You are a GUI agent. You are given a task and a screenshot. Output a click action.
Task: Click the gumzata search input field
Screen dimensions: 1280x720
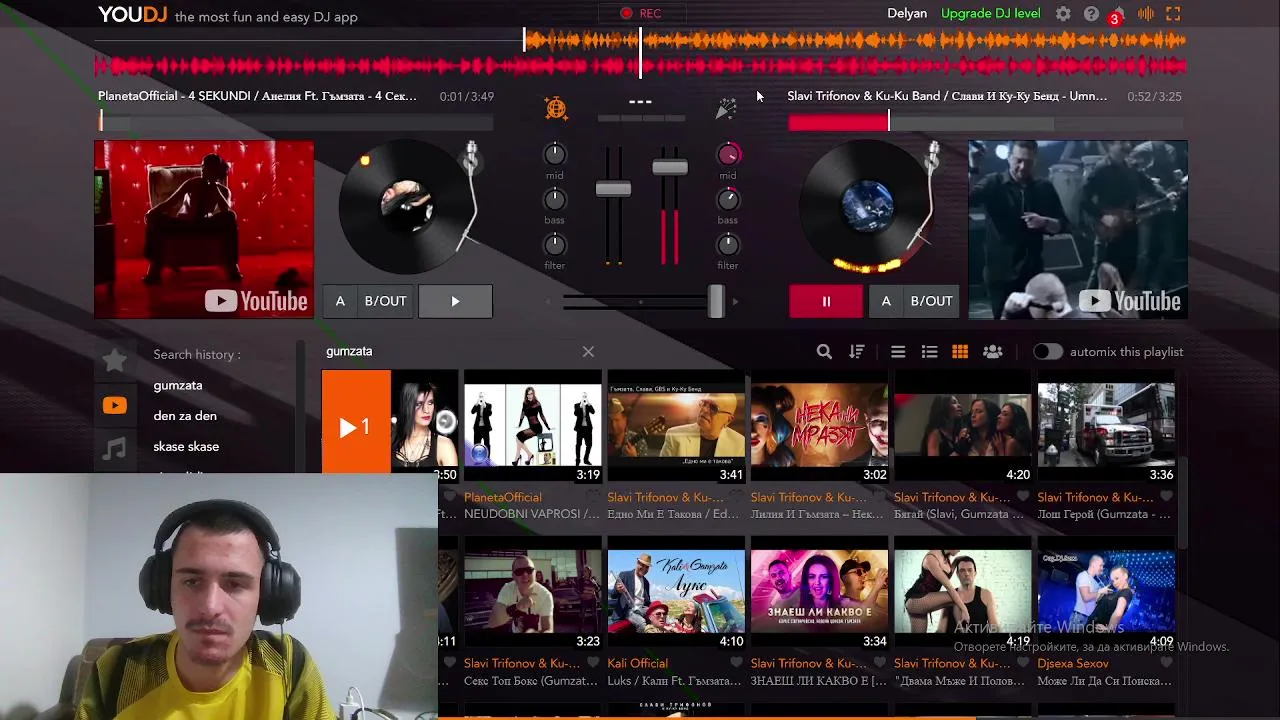pyautogui.click(x=450, y=352)
